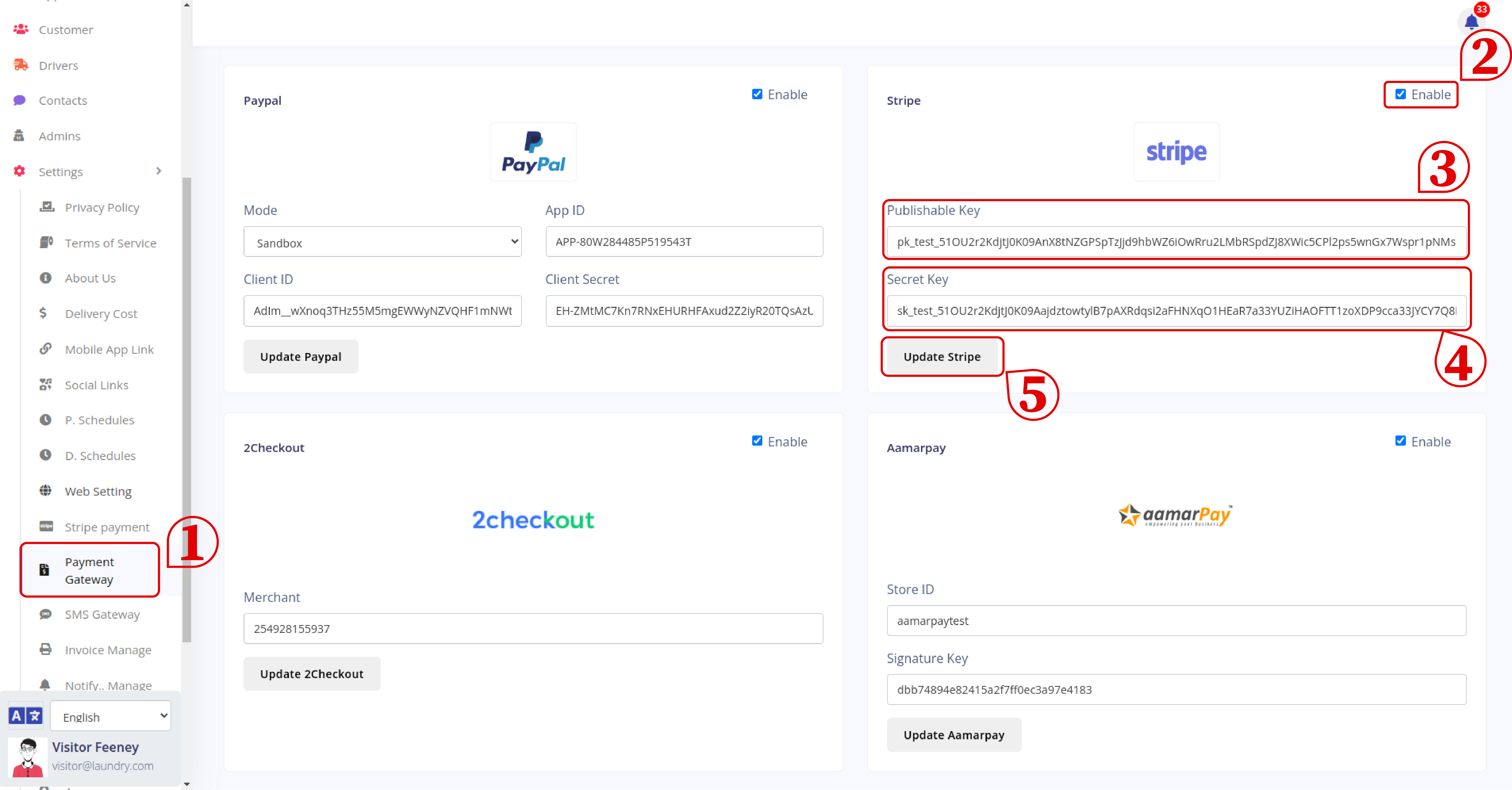The image size is (1512, 790).
Task: Click the Terms of Service icon
Action: click(x=46, y=242)
